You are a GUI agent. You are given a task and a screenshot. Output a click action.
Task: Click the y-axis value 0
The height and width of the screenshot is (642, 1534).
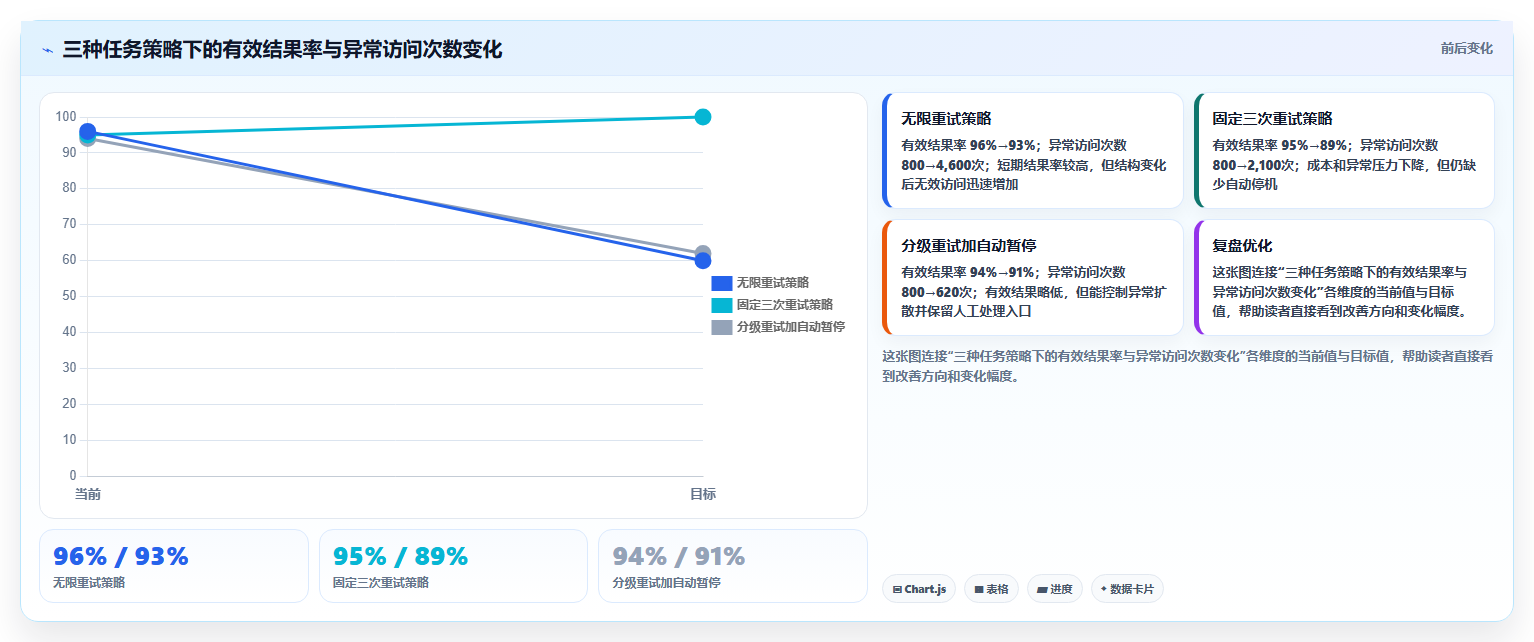[x=73, y=475]
